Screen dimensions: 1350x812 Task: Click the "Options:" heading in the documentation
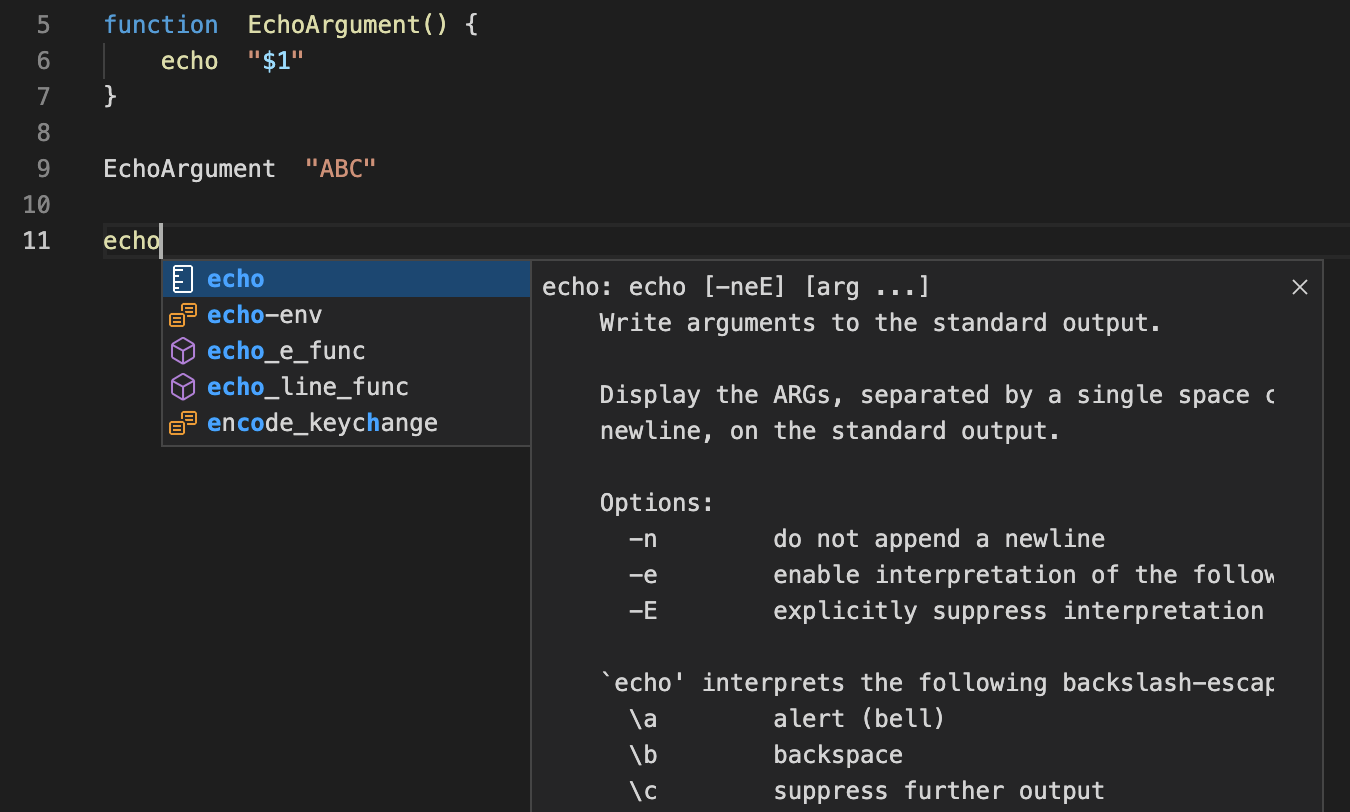point(657,502)
